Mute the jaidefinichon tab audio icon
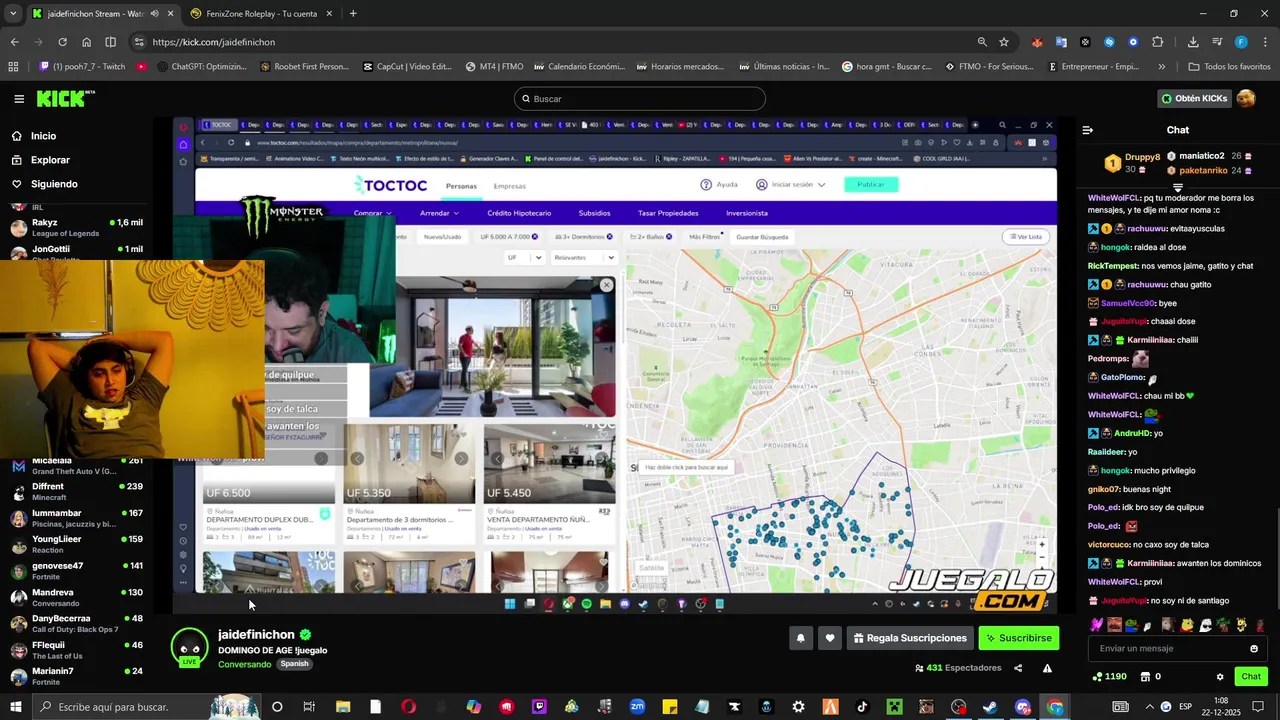 click(x=154, y=14)
